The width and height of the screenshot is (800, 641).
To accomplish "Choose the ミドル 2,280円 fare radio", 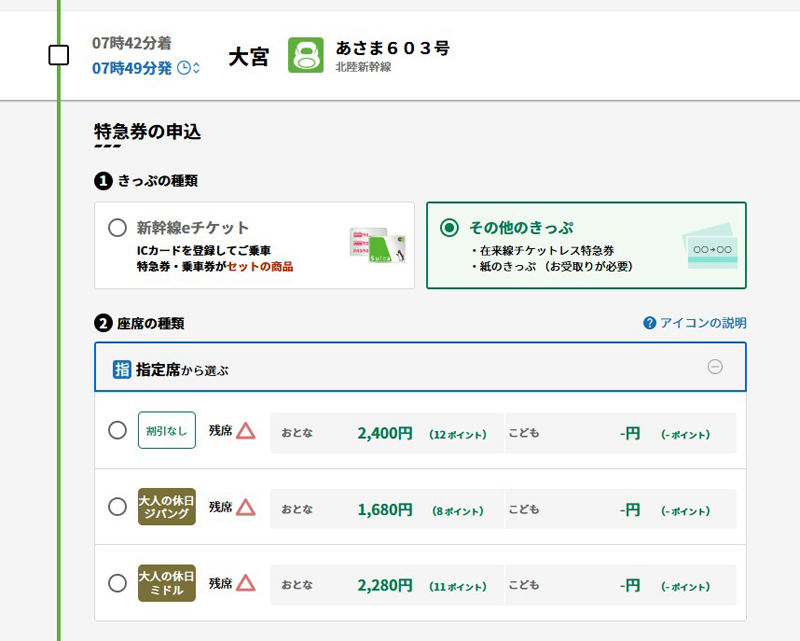I will pos(117,583).
